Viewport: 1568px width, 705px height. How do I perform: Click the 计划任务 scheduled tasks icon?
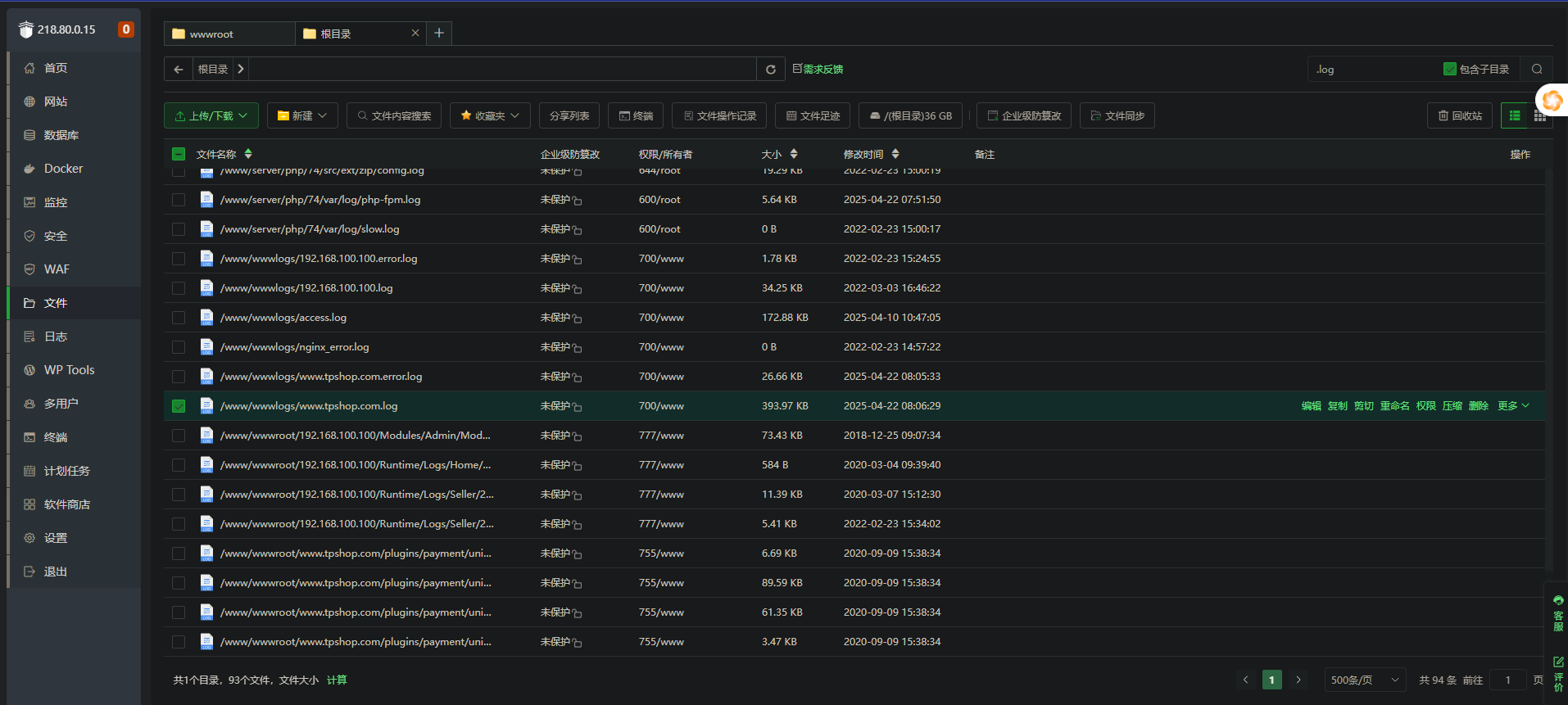[x=29, y=471]
